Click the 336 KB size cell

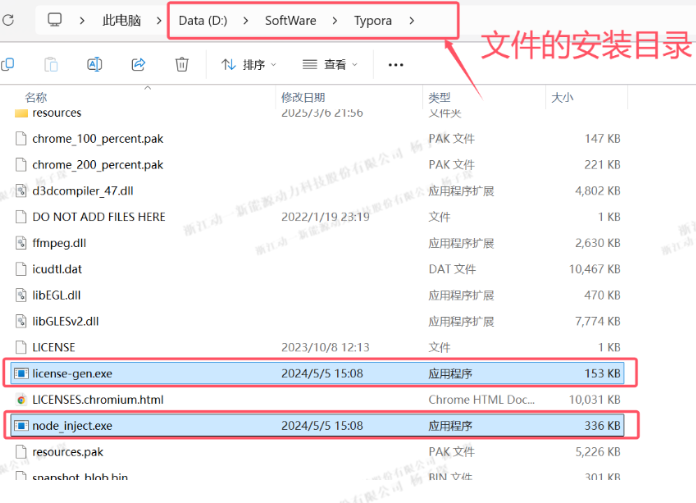(x=602, y=426)
